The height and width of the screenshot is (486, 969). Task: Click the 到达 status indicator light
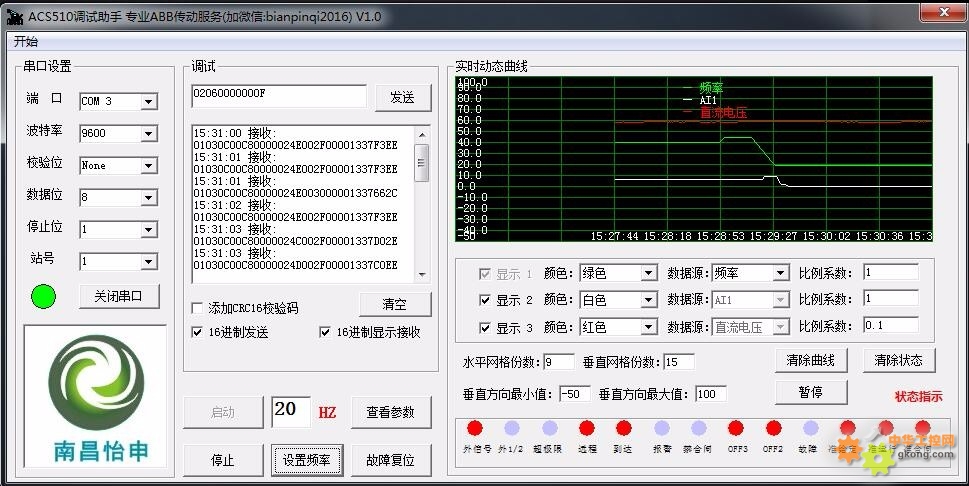click(x=624, y=428)
